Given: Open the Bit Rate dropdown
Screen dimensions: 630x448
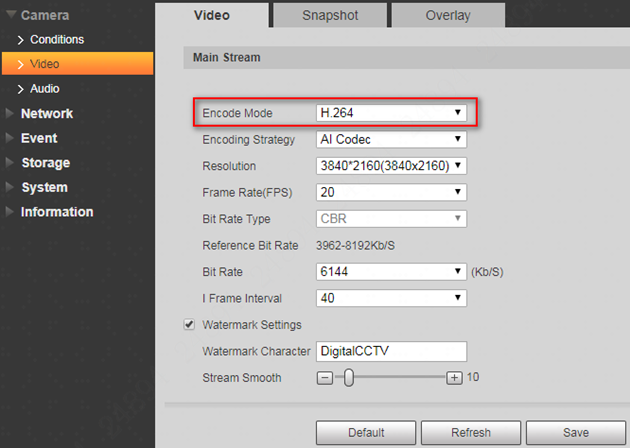Looking at the screenshot, I should 391,272.
